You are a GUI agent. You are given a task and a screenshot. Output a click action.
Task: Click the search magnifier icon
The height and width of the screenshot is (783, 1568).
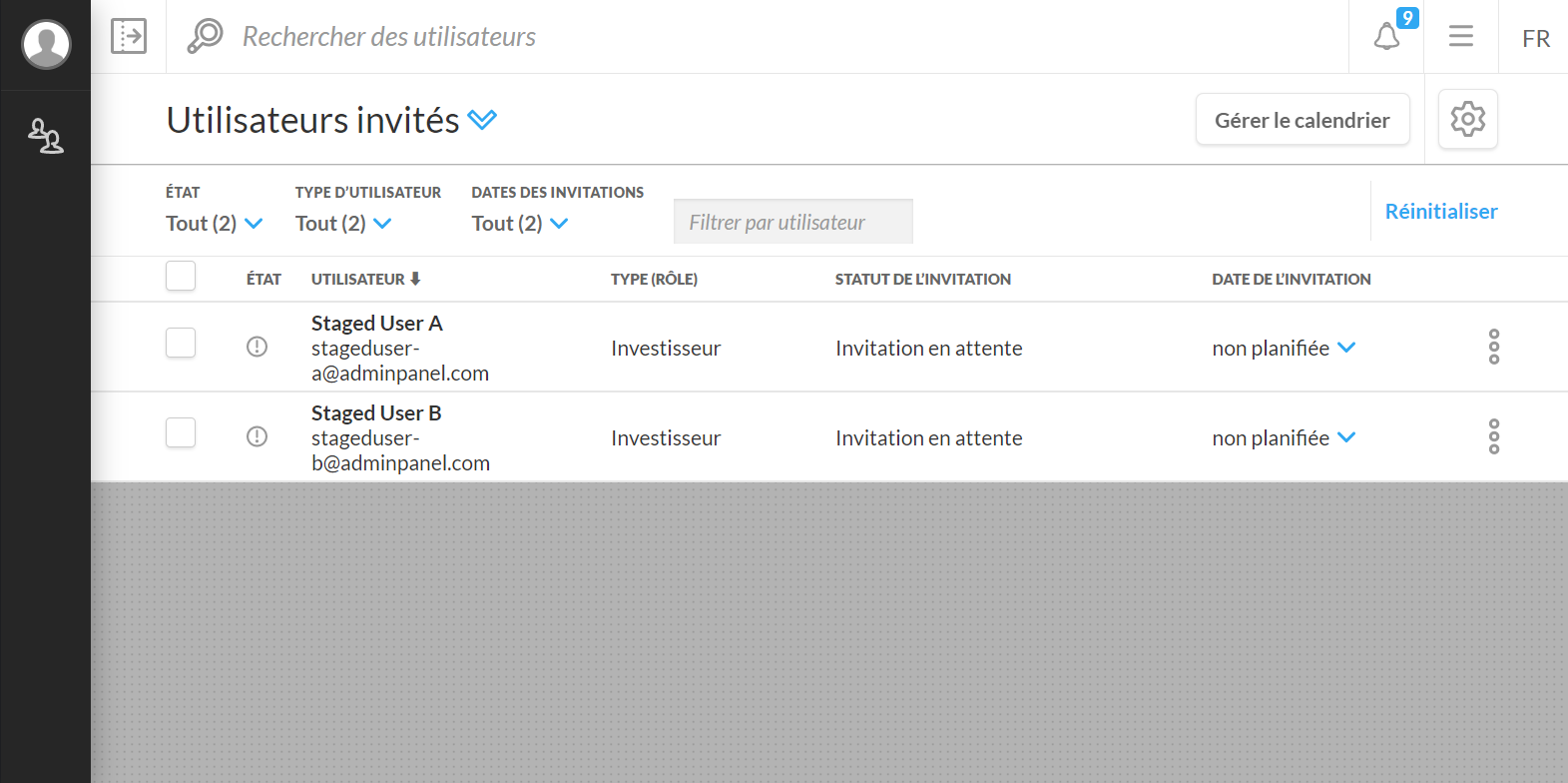(205, 36)
